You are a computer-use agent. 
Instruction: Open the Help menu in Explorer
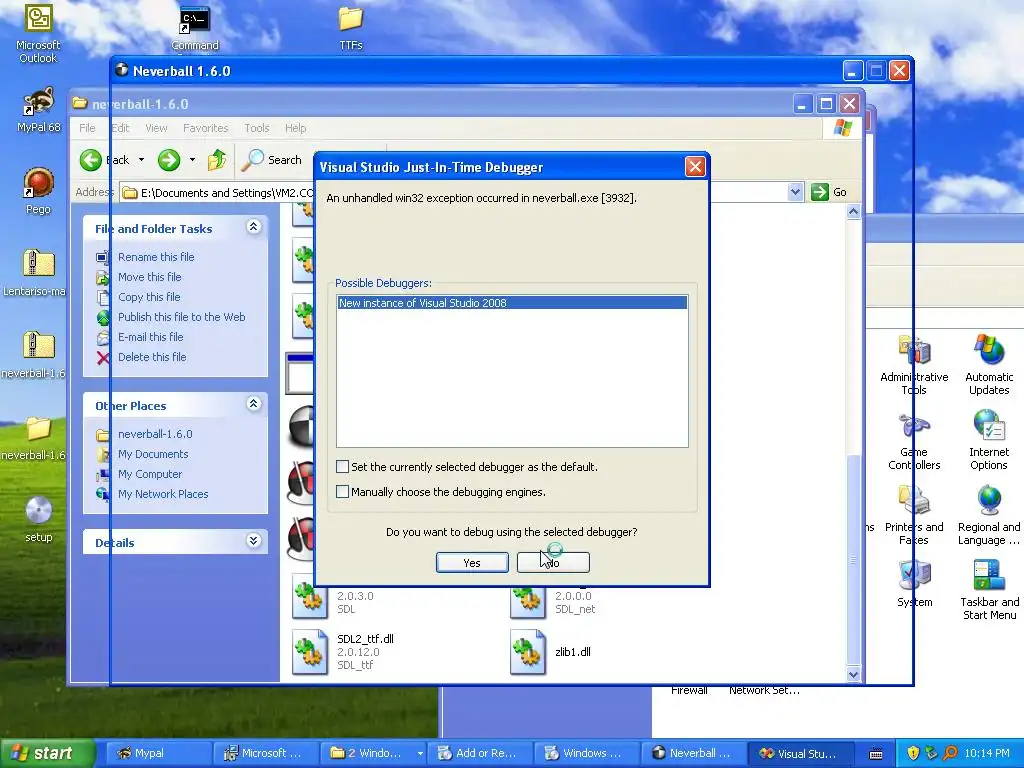pyautogui.click(x=295, y=128)
